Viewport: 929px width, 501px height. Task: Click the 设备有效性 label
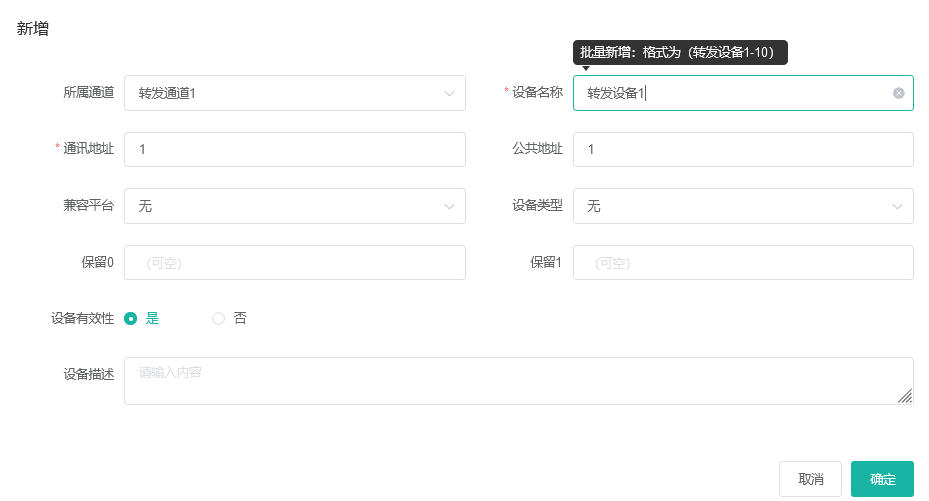click(x=82, y=319)
